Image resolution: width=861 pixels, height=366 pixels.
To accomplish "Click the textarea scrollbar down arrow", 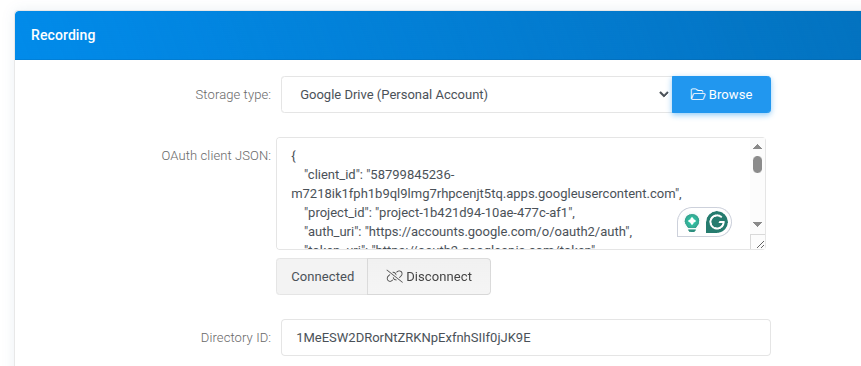I will point(757,224).
